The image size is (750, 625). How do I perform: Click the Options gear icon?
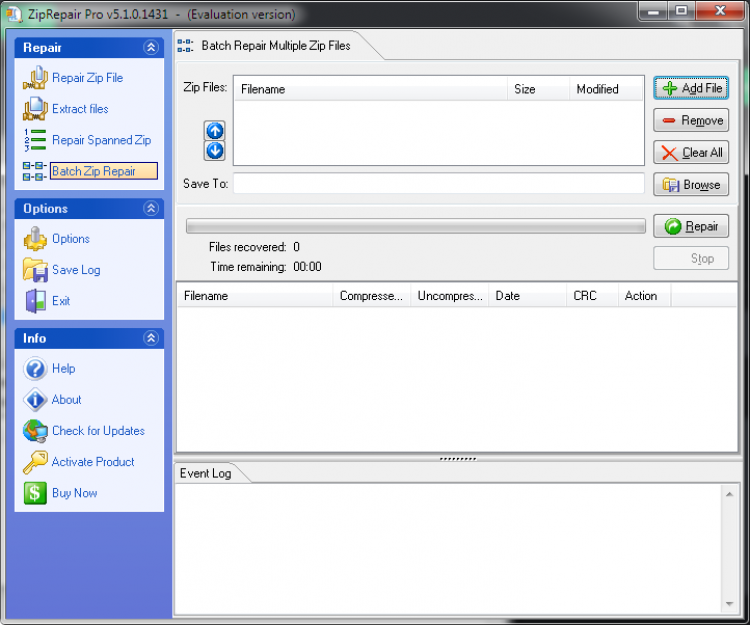[x=35, y=239]
